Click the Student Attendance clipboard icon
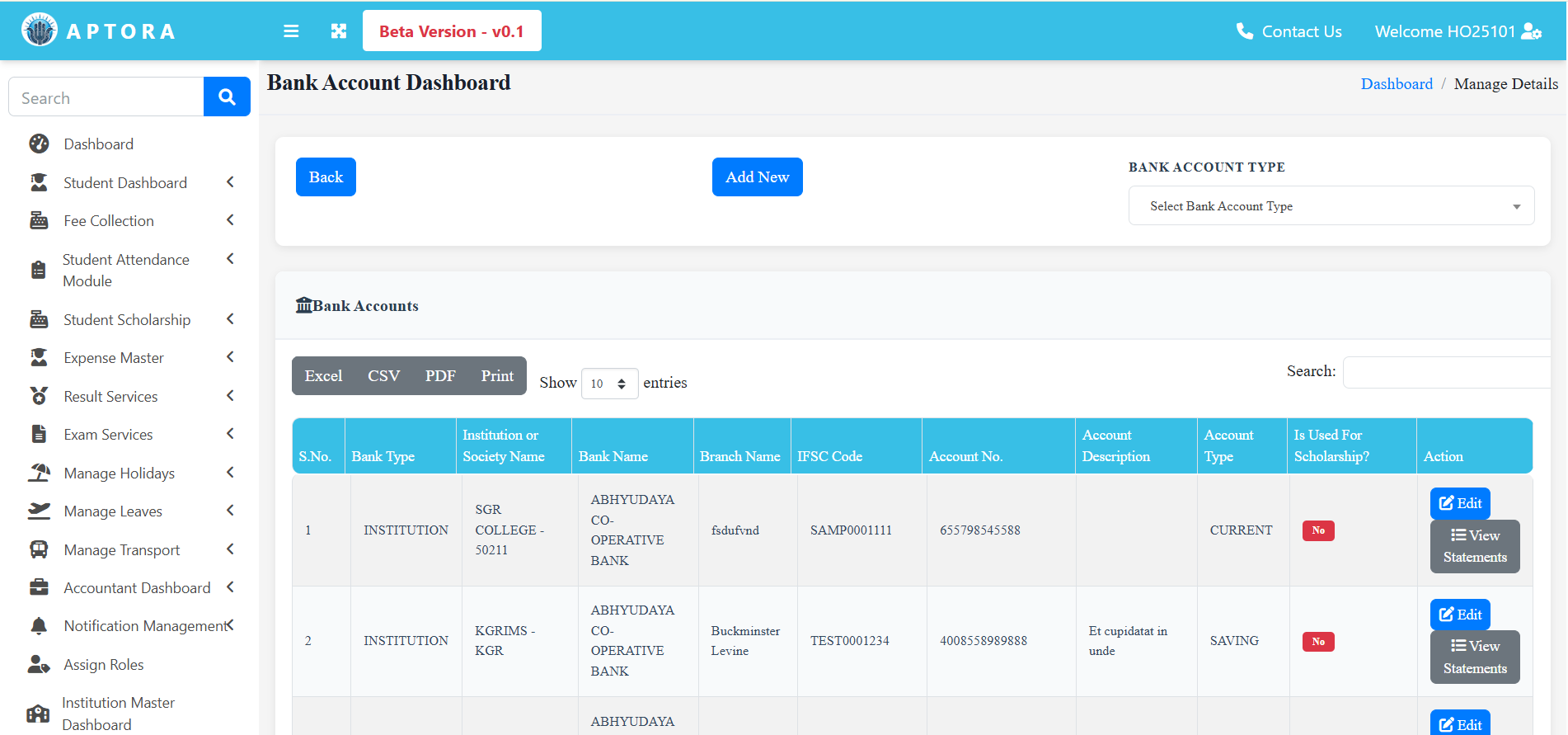This screenshot has width=1568, height=735. [x=39, y=270]
